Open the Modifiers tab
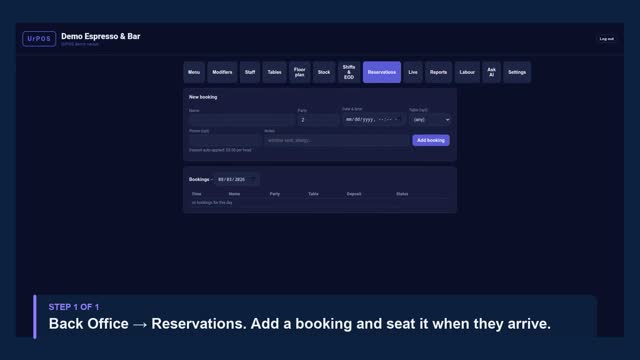 [222, 72]
